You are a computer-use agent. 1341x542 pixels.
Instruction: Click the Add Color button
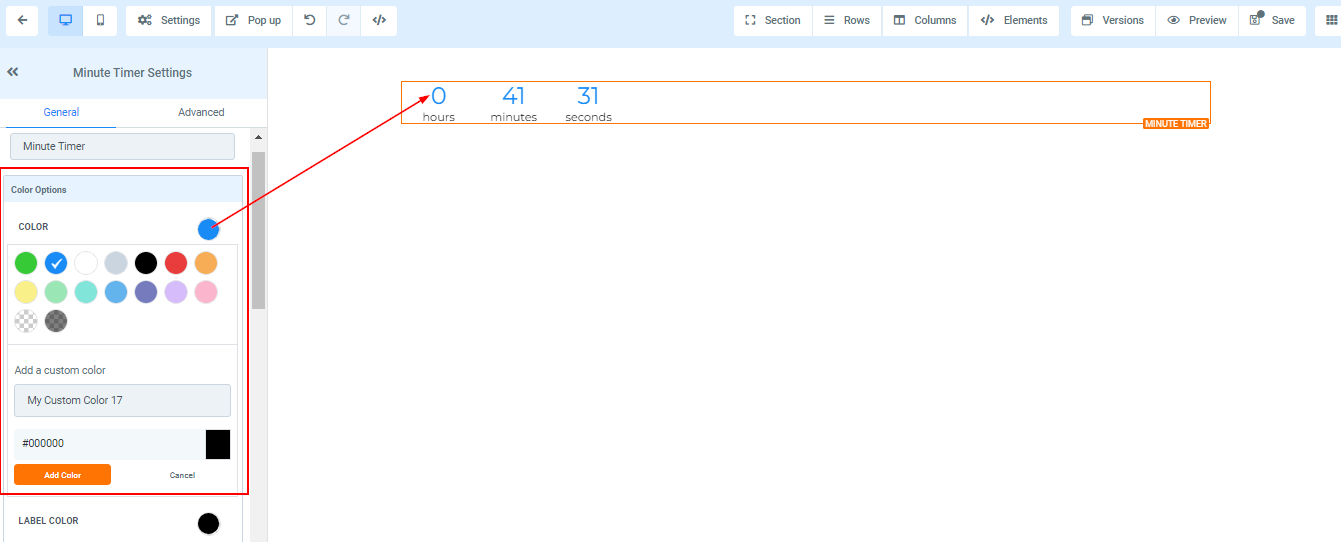pos(62,475)
